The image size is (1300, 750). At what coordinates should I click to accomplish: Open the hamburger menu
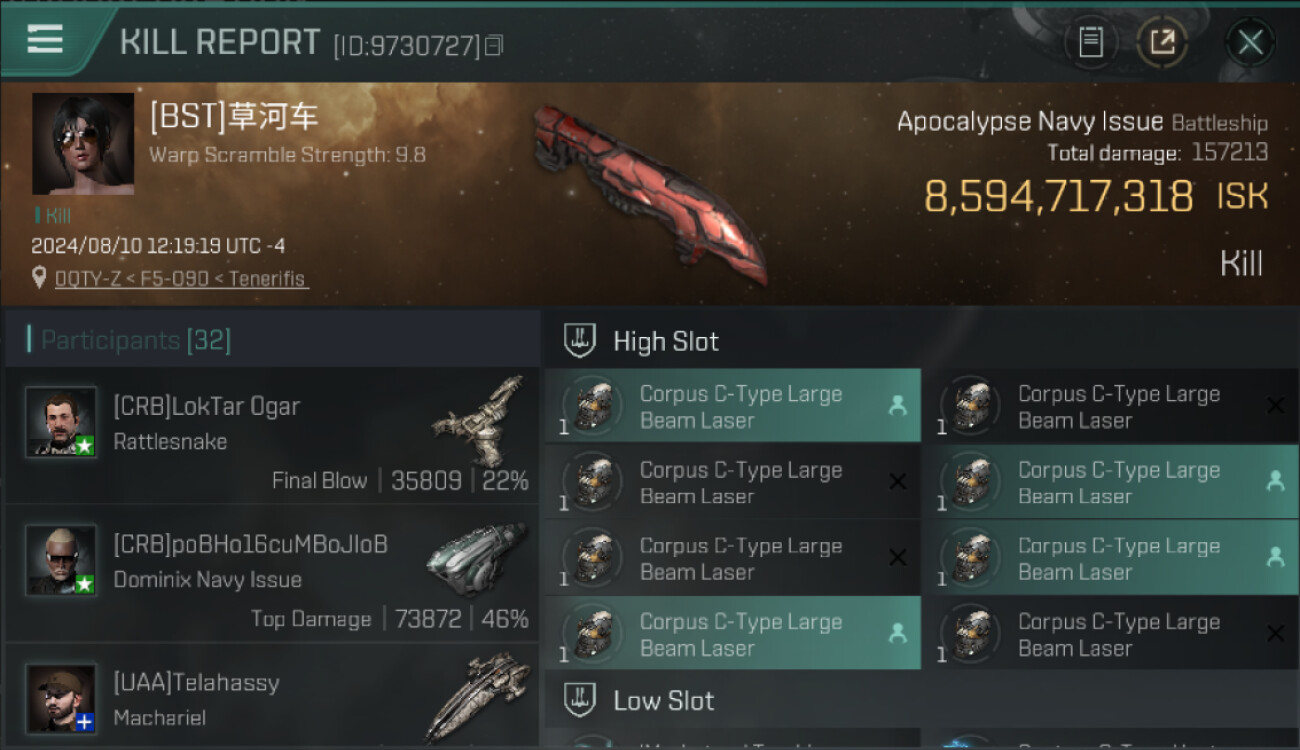tap(45, 40)
